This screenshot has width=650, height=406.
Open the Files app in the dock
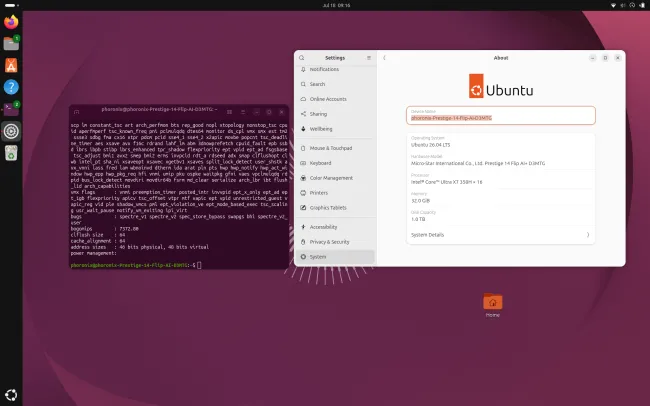[x=11, y=43]
